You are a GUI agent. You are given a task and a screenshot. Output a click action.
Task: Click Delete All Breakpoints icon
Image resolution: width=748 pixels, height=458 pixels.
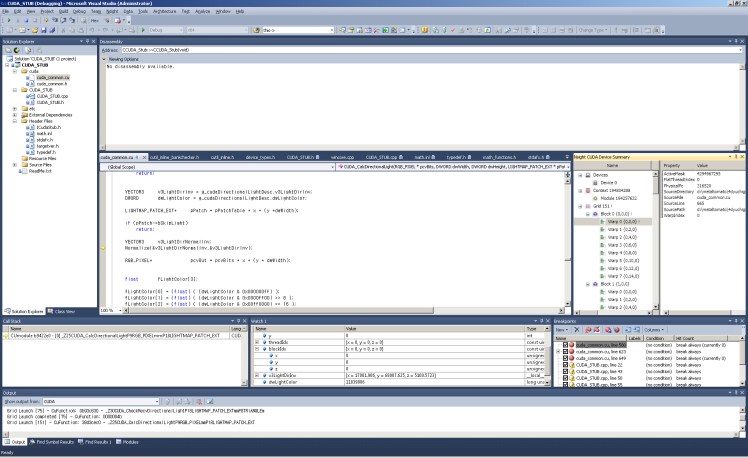click(588, 330)
